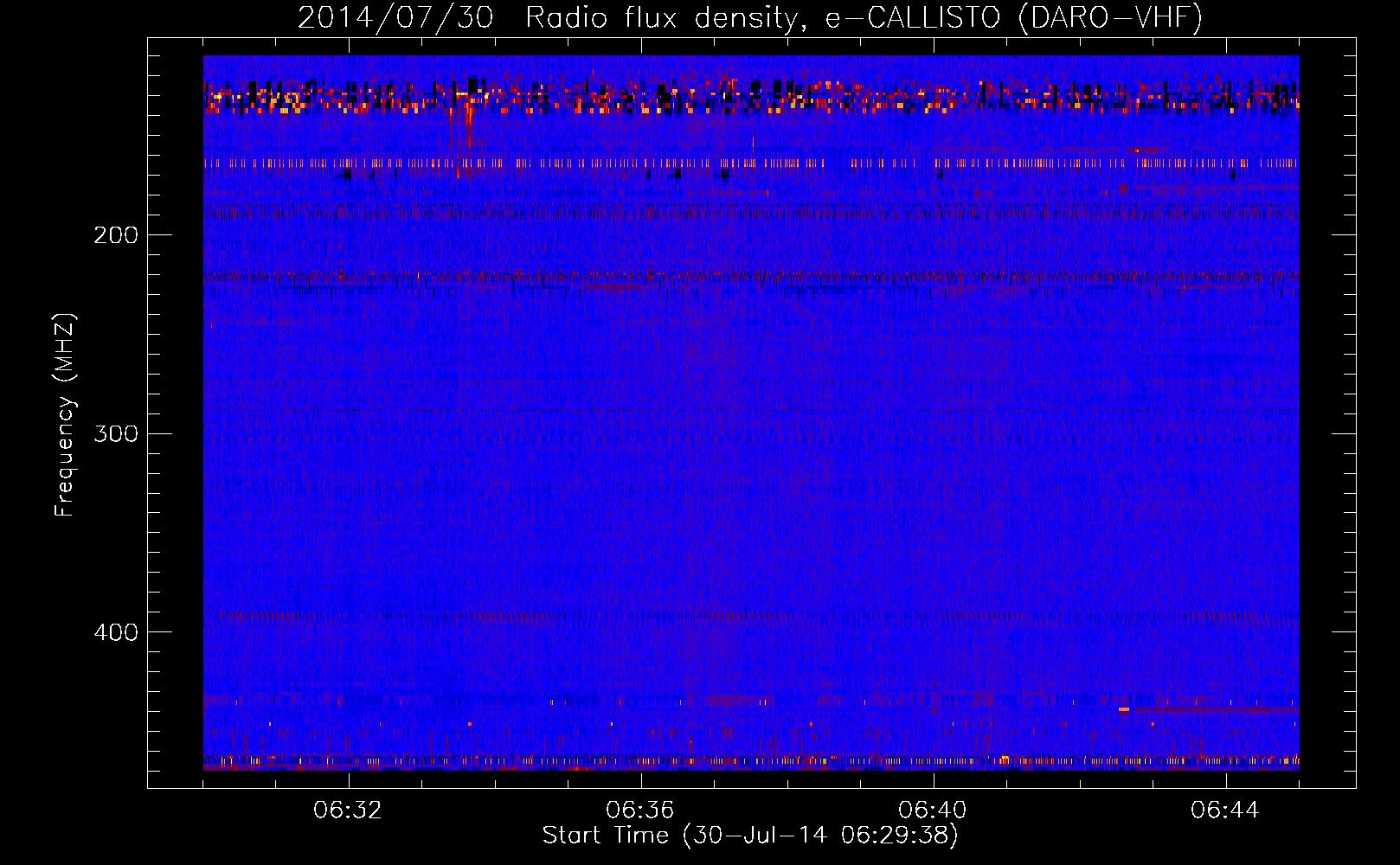Click the 200 frequency tick label
Viewport: 1400px width, 865px height.
pyautogui.click(x=116, y=235)
